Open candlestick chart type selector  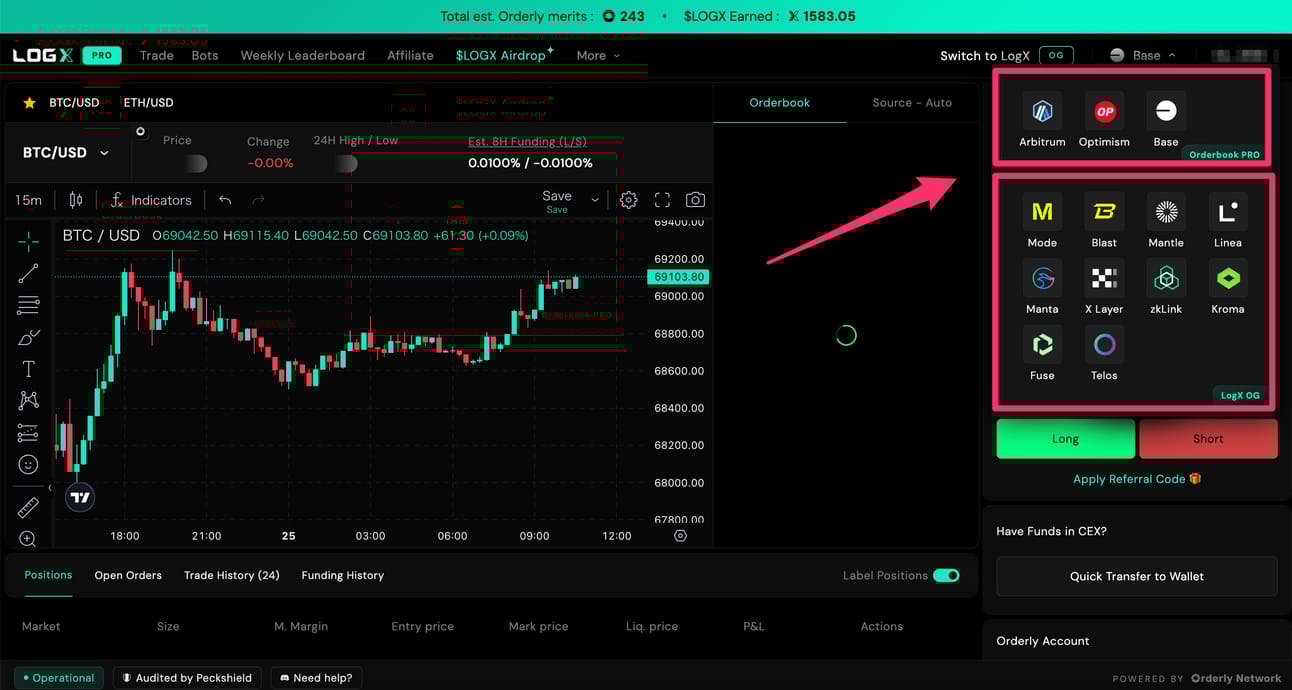(x=75, y=200)
